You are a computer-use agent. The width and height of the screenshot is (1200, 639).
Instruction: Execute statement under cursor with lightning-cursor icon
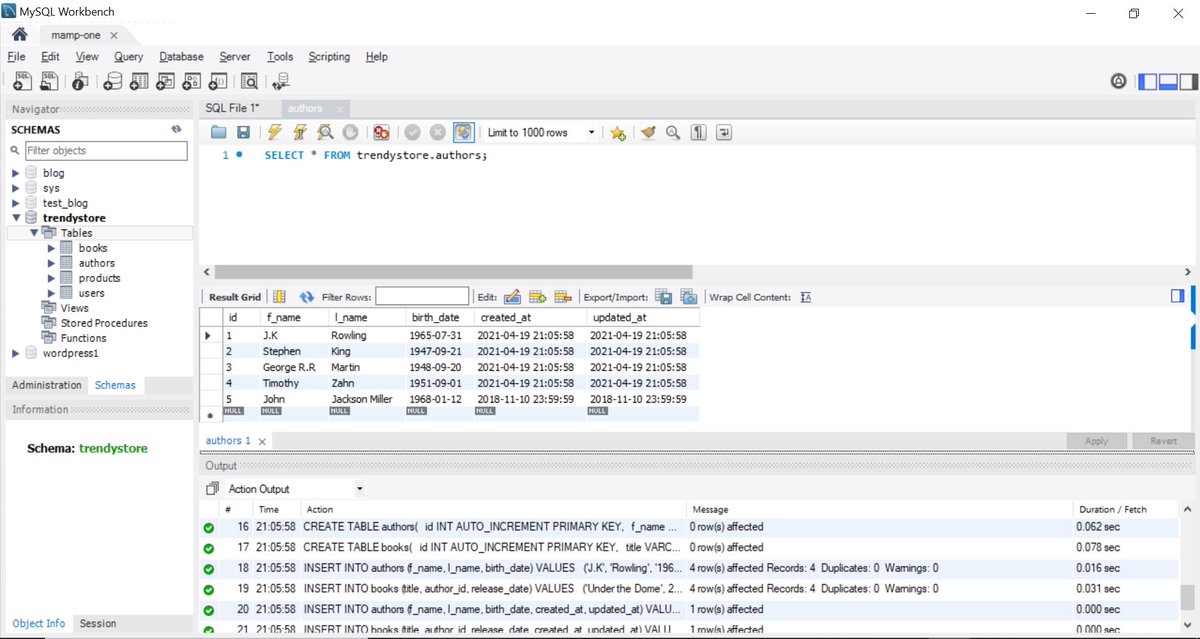[x=299, y=132]
